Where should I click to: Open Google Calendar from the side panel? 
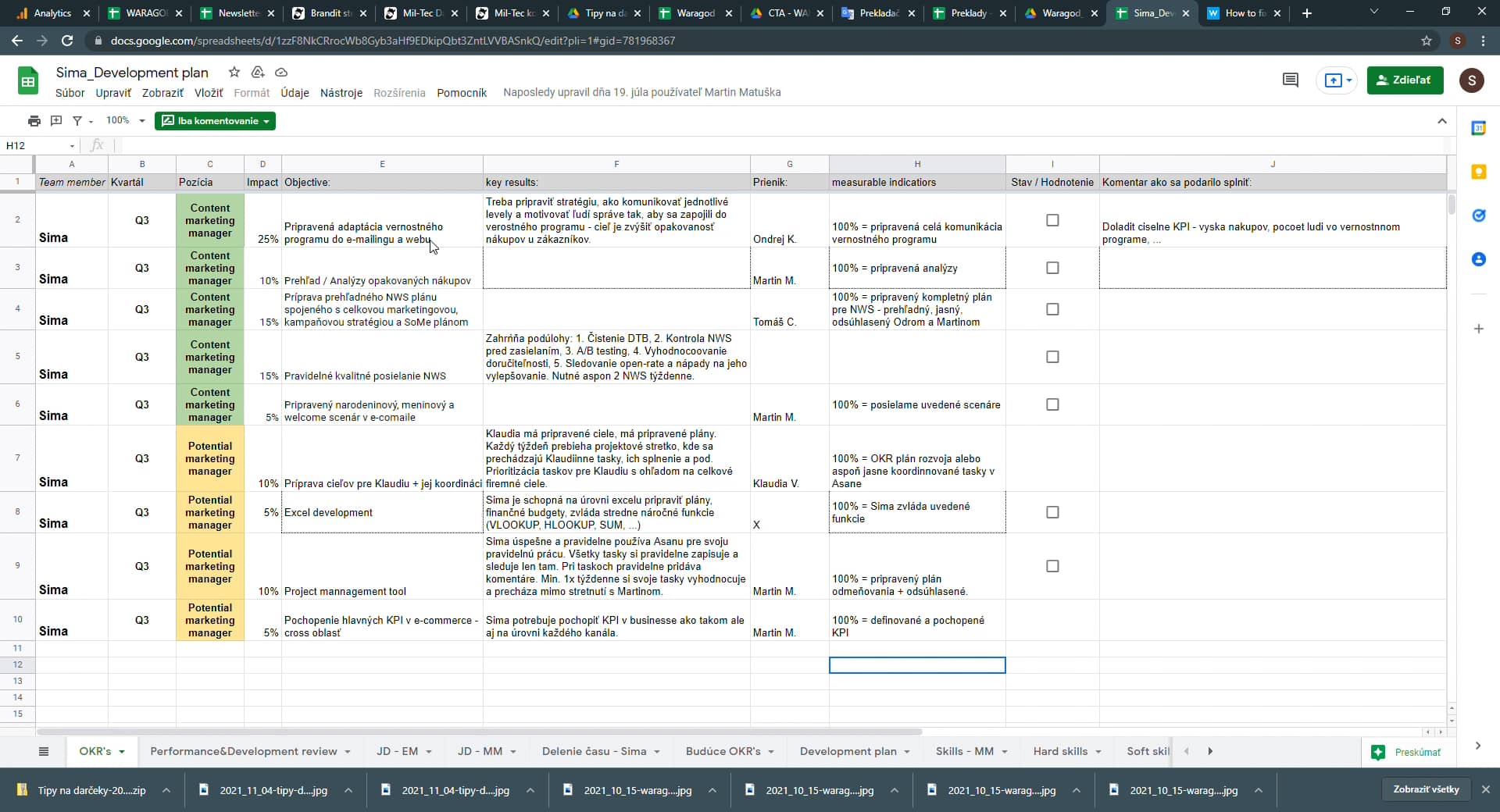tap(1480, 127)
